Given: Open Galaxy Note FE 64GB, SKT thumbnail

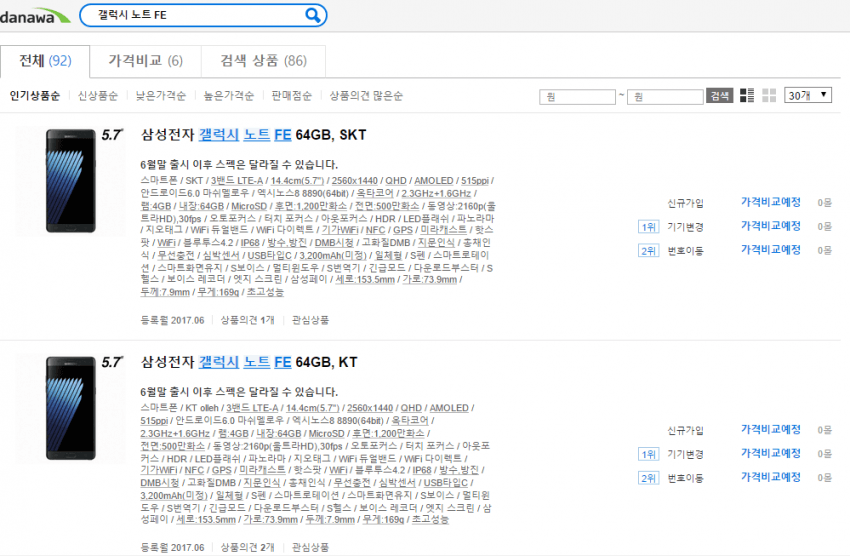Looking at the screenshot, I should coord(70,181).
